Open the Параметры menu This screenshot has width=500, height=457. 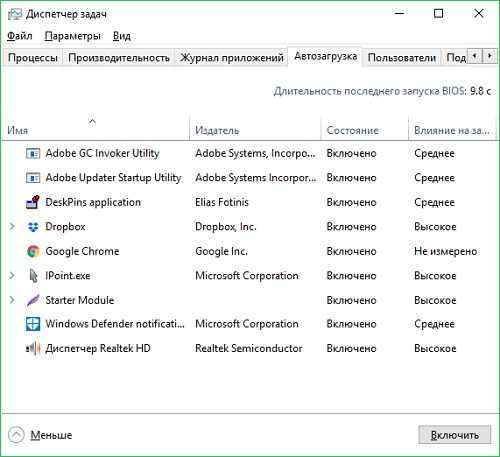pyautogui.click(x=73, y=36)
